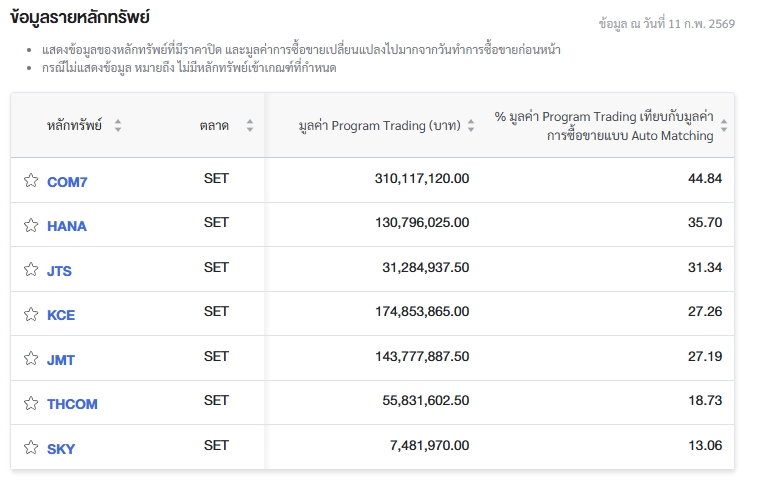Open the KCE stock link
The image size is (758, 489).
pyautogui.click(x=61, y=315)
